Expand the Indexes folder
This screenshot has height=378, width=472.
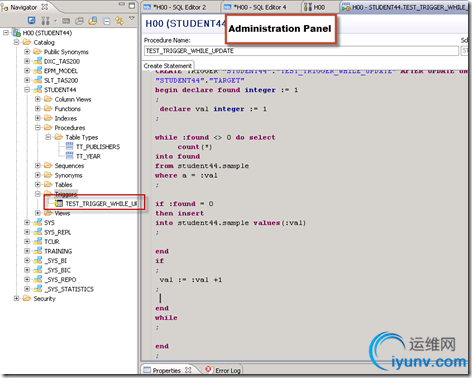pyautogui.click(x=38, y=118)
